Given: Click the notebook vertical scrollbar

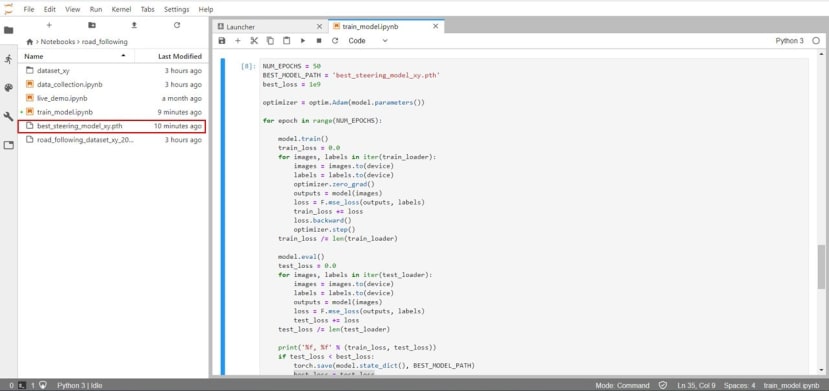Looking at the screenshot, I should (821, 267).
